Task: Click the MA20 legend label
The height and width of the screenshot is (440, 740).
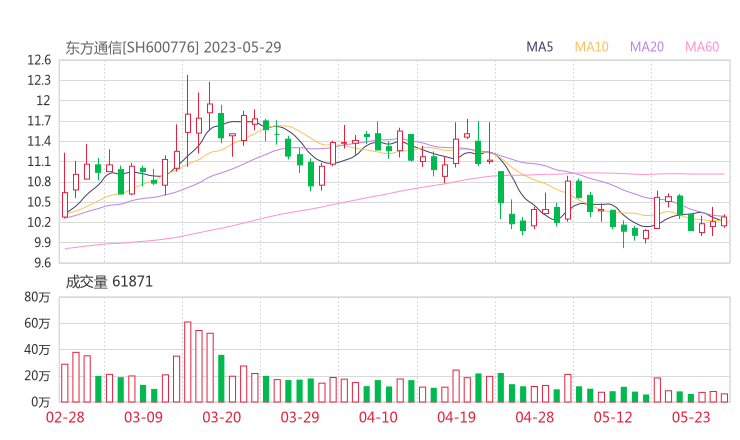Action: (x=647, y=47)
